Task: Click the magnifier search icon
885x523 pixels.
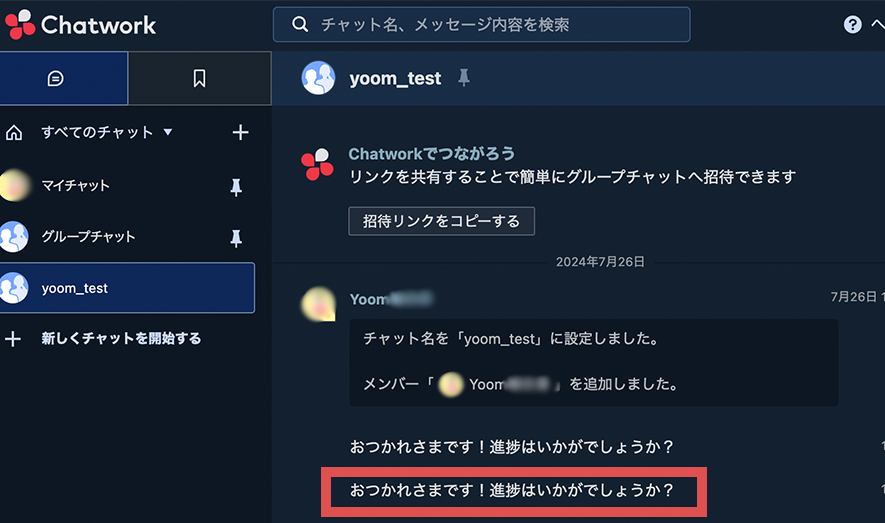Action: [300, 24]
